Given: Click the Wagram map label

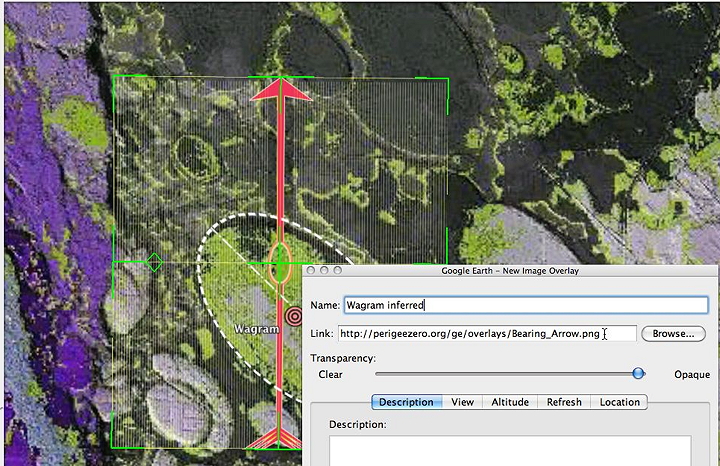Looking at the screenshot, I should pos(257,328).
